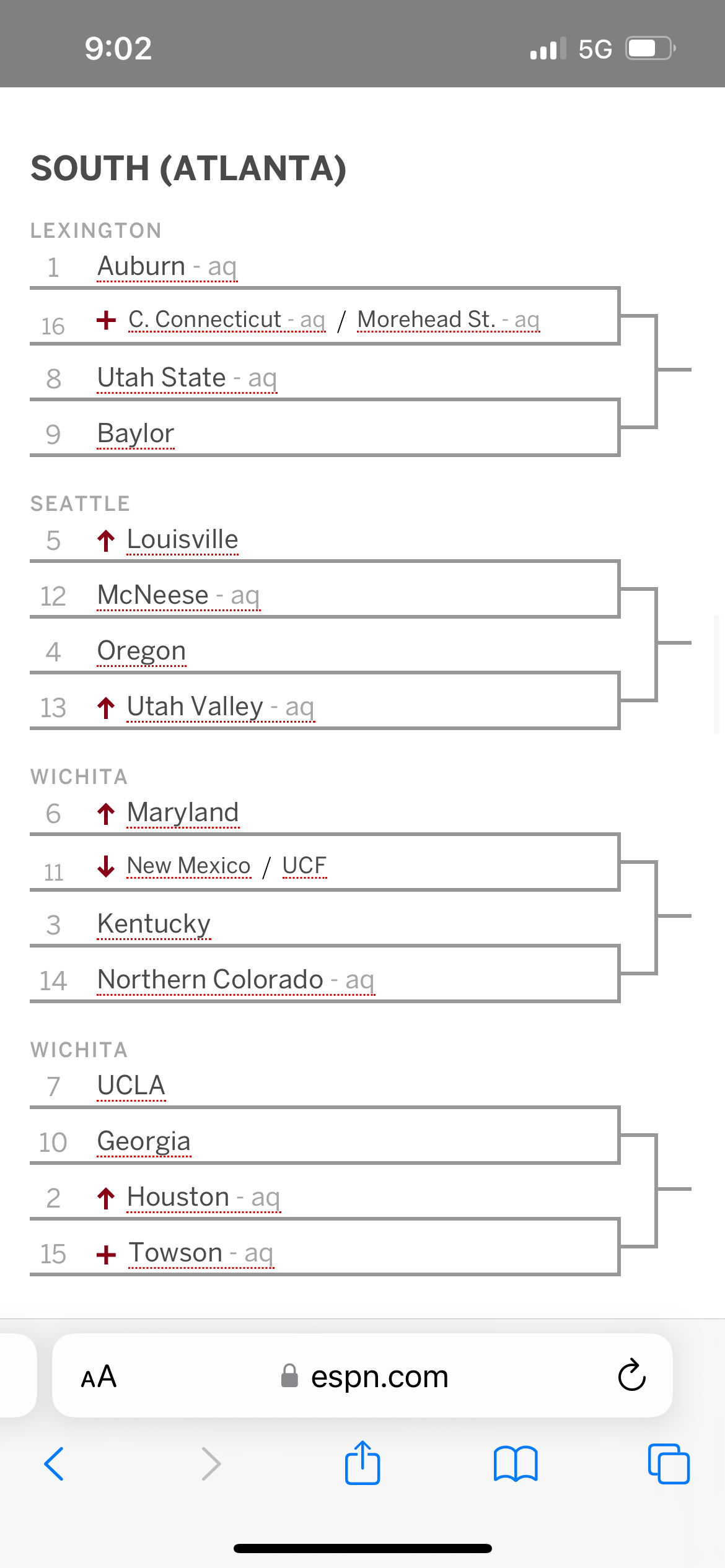725x1568 pixels.
Task: Open the Morehead St. team link
Action: point(426,320)
